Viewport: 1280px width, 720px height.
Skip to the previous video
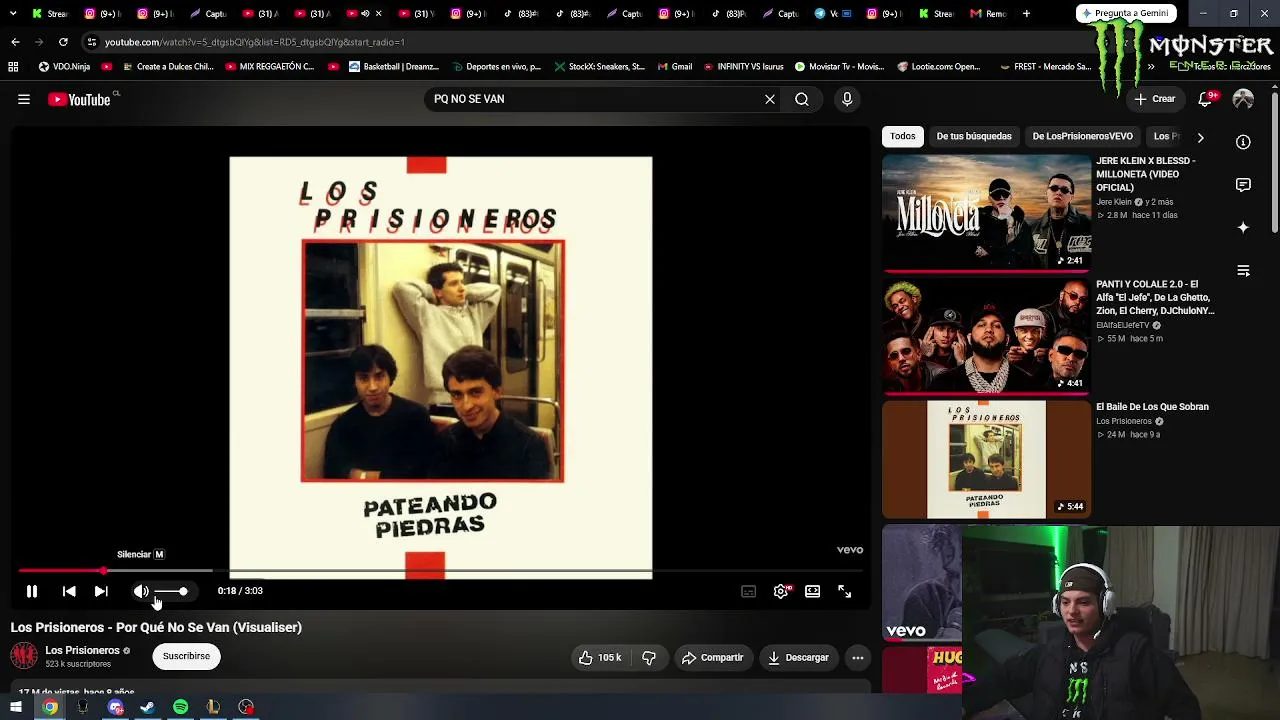[x=69, y=591]
